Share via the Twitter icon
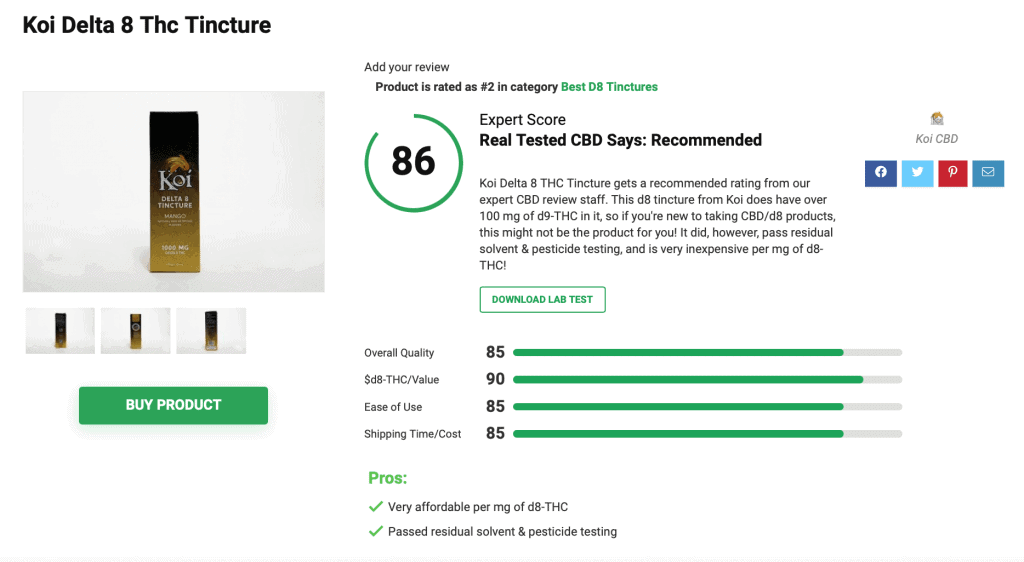1024x562 pixels. click(x=917, y=174)
